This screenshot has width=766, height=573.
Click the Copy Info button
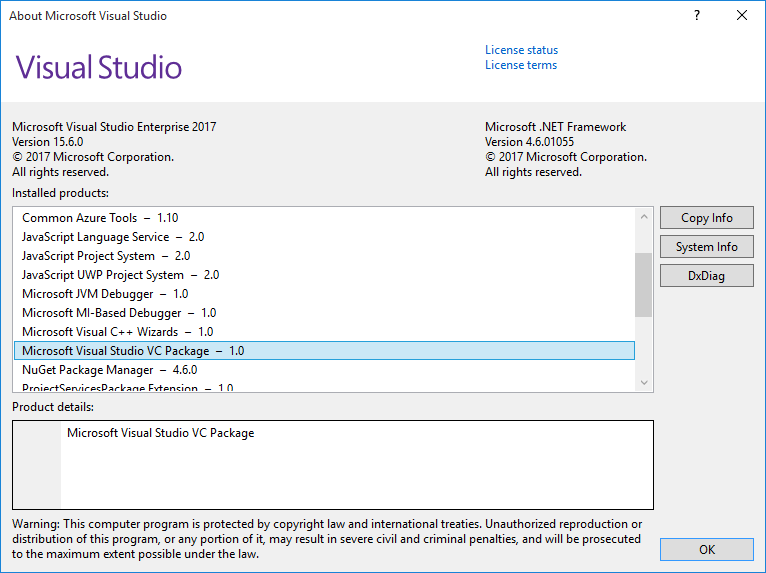tap(706, 218)
